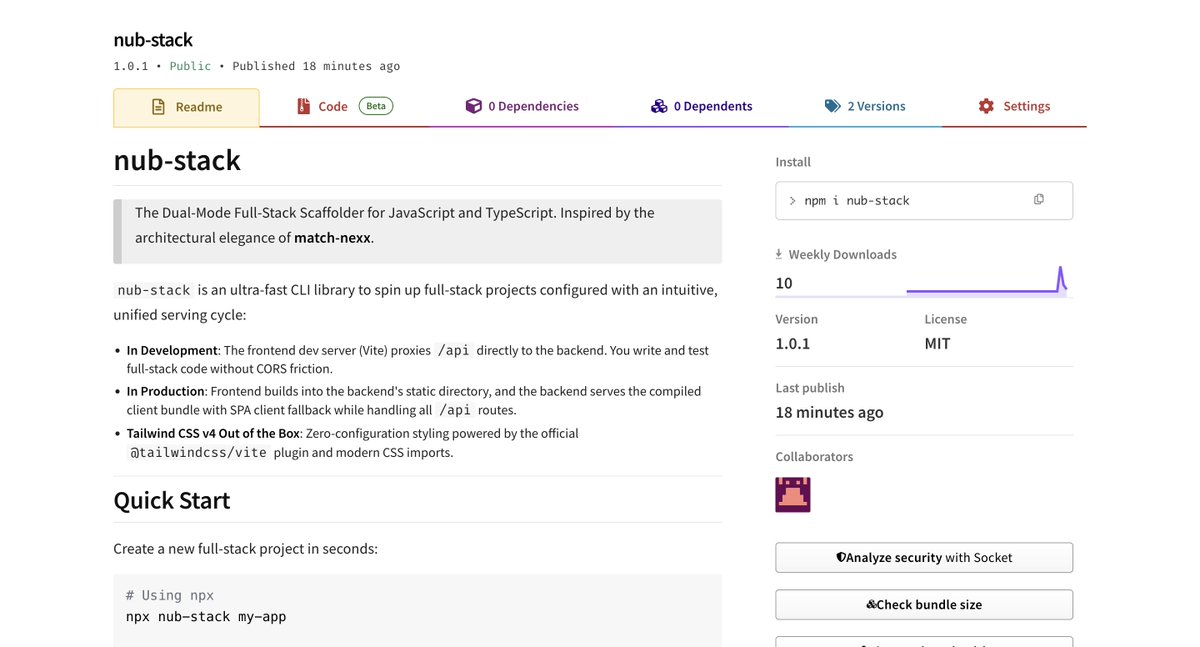The width and height of the screenshot is (1200, 647).
Task: Click the bold match-nexx text
Action: (332, 238)
